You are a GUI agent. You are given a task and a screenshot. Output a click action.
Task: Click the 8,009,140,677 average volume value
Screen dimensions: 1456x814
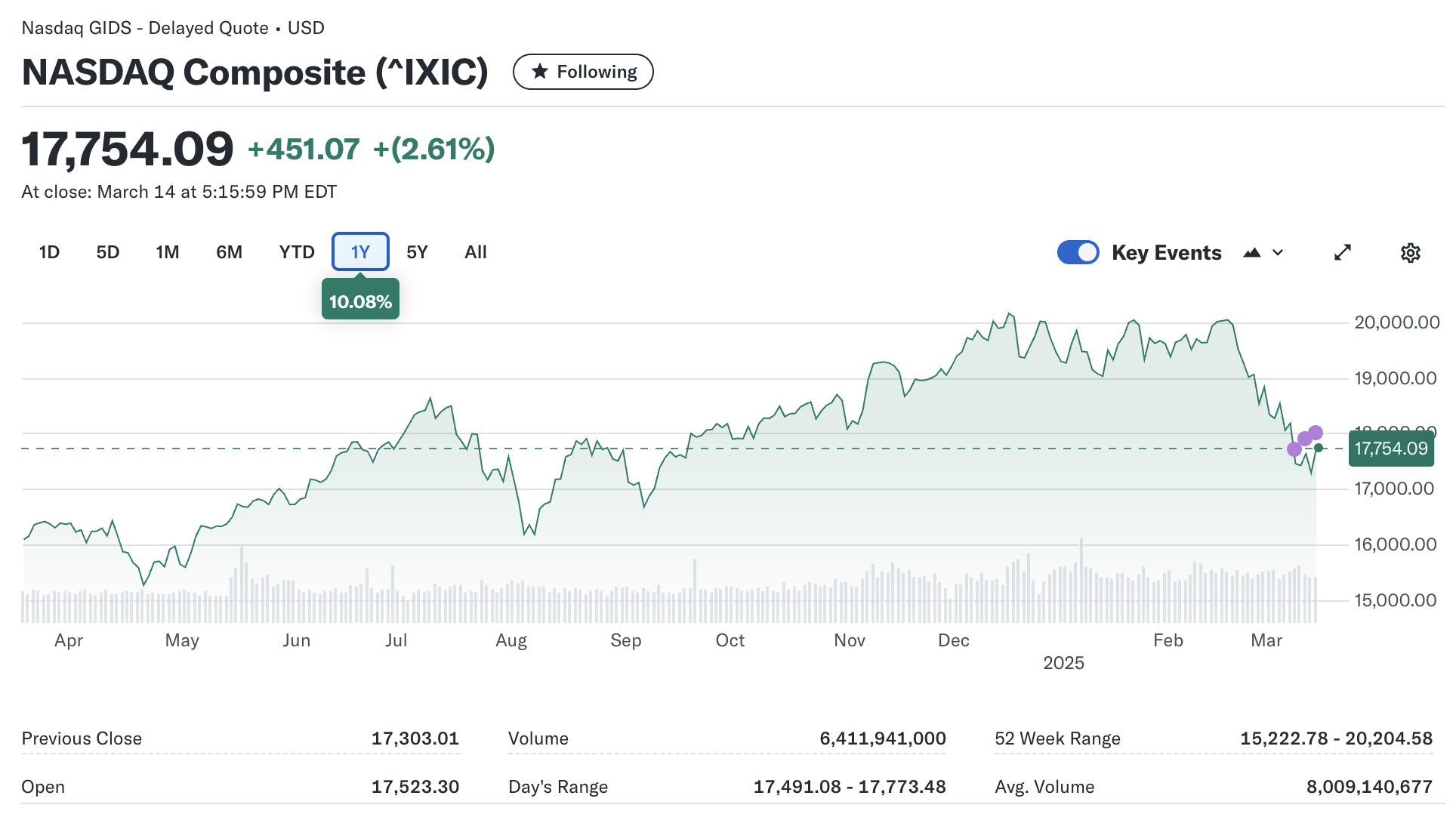pyautogui.click(x=1369, y=787)
